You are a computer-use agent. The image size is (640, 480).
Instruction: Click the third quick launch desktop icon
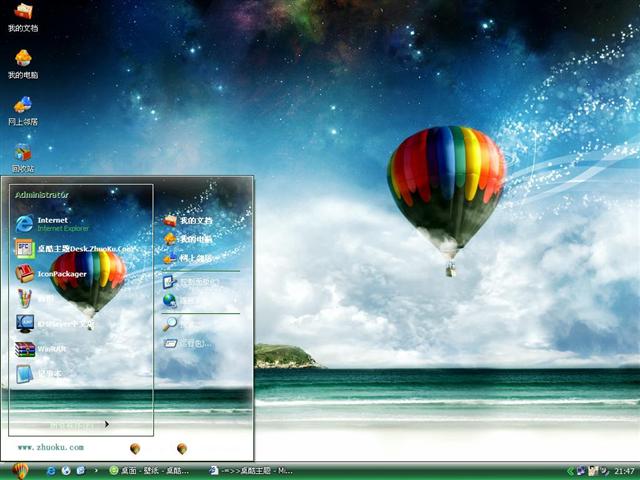pos(81,471)
